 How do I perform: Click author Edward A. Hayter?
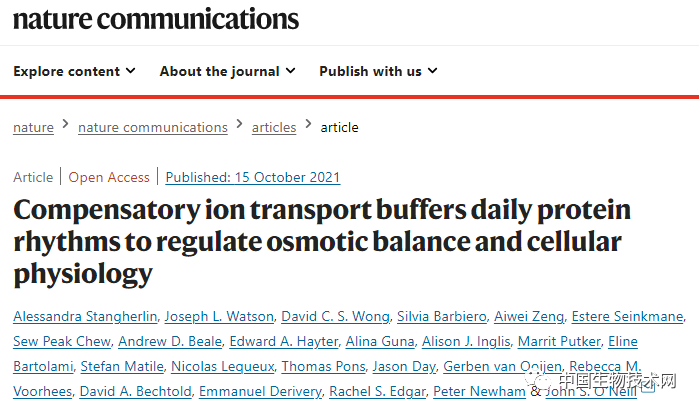click(289, 342)
